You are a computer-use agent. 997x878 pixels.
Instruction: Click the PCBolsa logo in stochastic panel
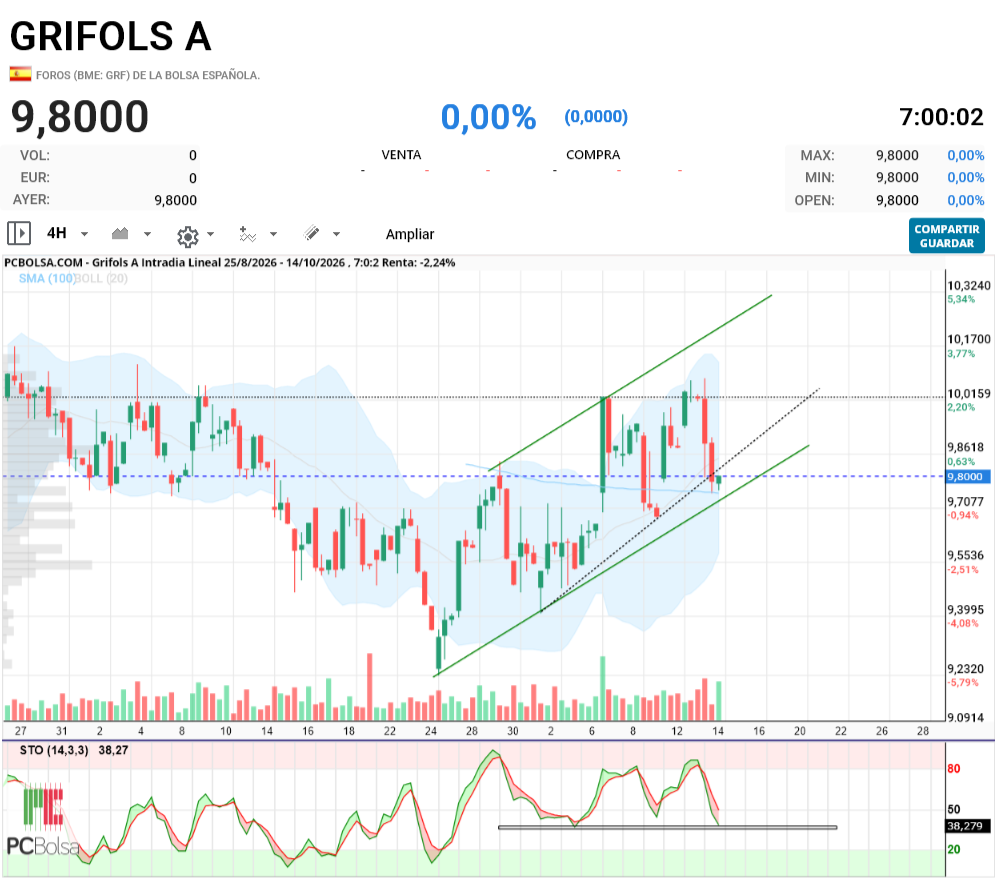pyautogui.click(x=43, y=821)
